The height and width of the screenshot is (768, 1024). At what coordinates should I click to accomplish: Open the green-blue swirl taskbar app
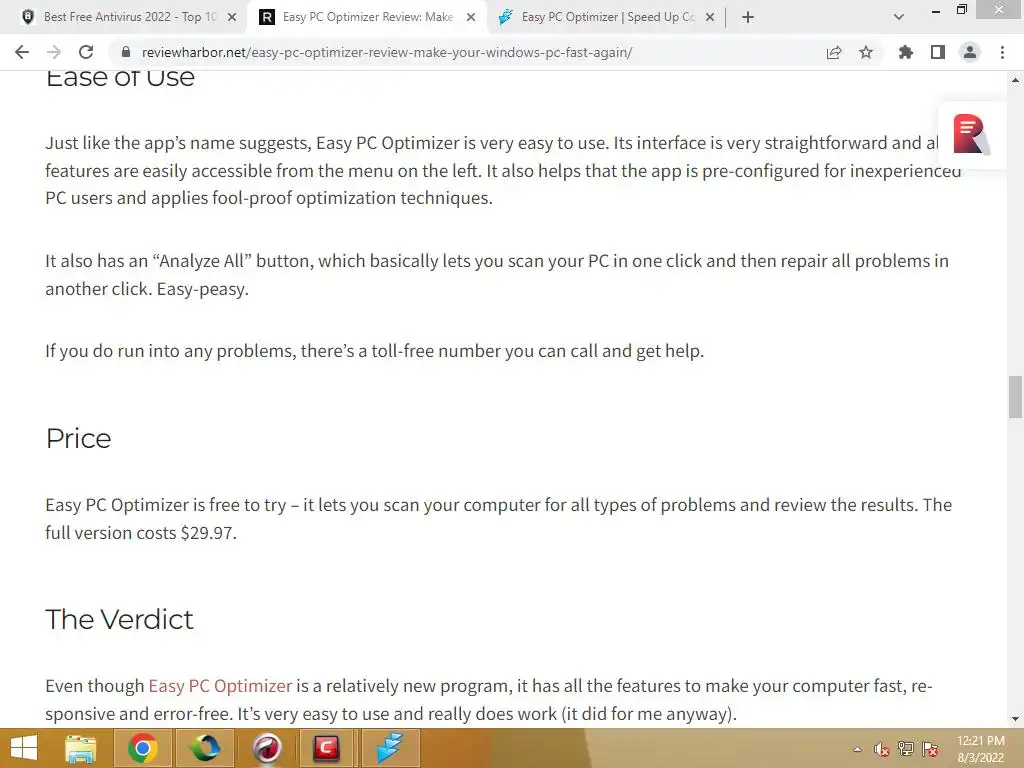tap(204, 748)
